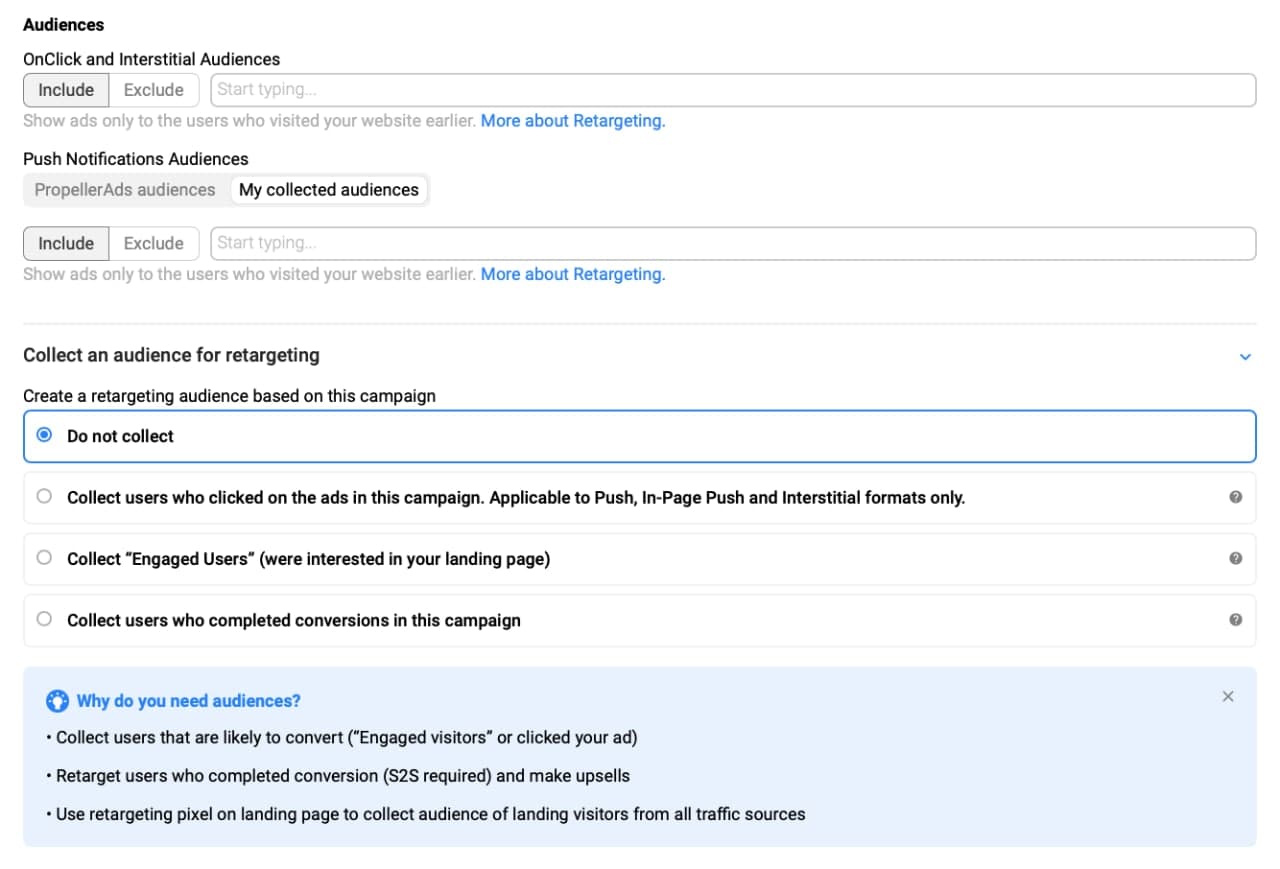Image resolution: width=1280 pixels, height=869 pixels.
Task: Click help icon for completed conversions option
Action: pyautogui.click(x=1235, y=620)
